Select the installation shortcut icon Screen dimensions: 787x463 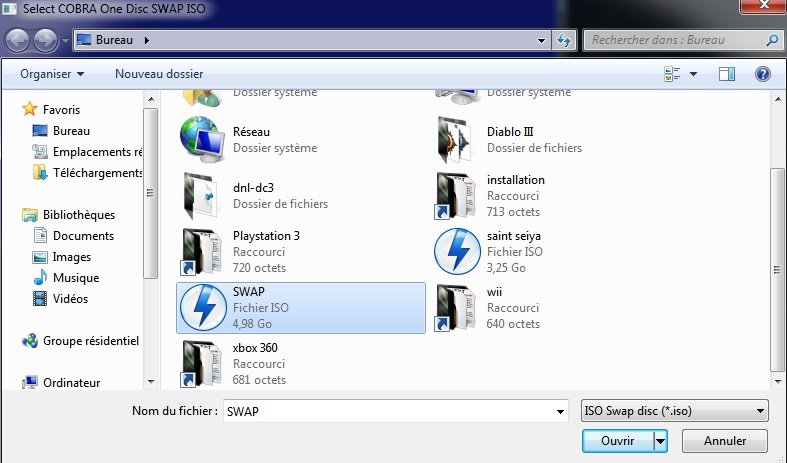[x=457, y=195]
